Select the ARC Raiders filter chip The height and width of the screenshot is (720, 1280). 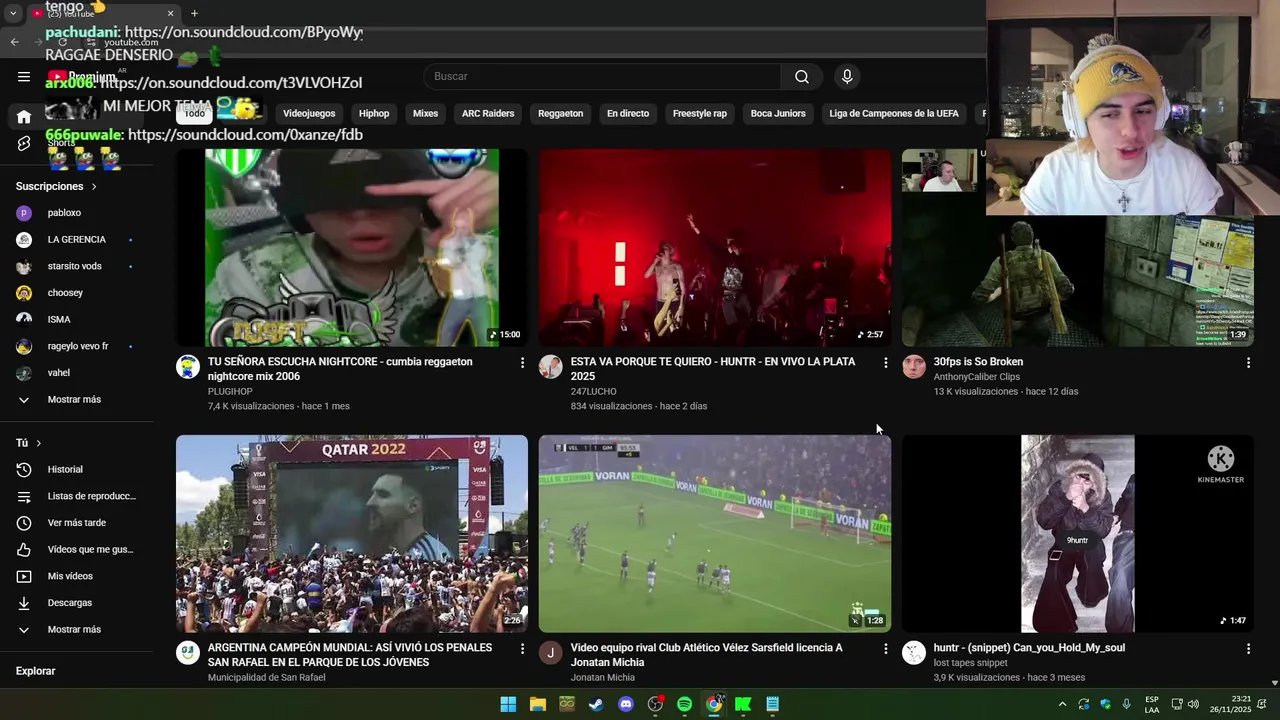click(488, 114)
